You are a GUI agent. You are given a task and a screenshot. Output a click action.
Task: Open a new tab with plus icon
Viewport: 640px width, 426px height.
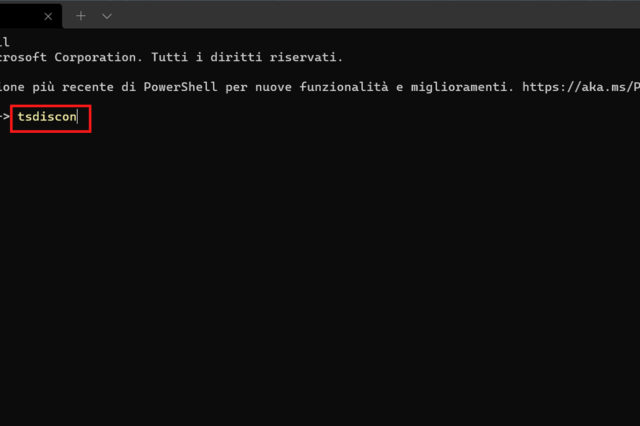[81, 16]
